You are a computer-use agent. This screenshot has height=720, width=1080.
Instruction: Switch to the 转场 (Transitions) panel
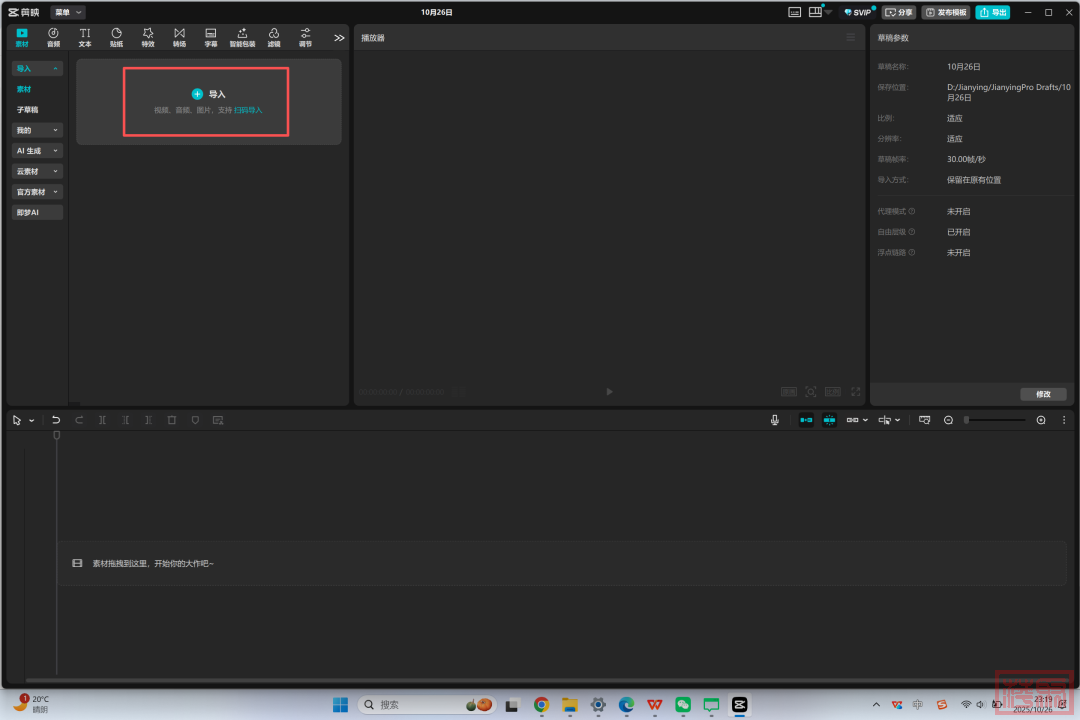pyautogui.click(x=179, y=37)
